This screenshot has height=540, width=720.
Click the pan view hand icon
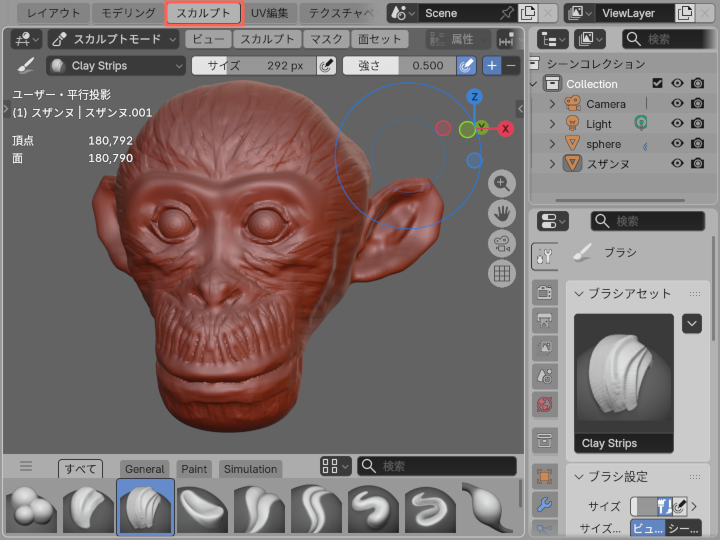point(501,214)
